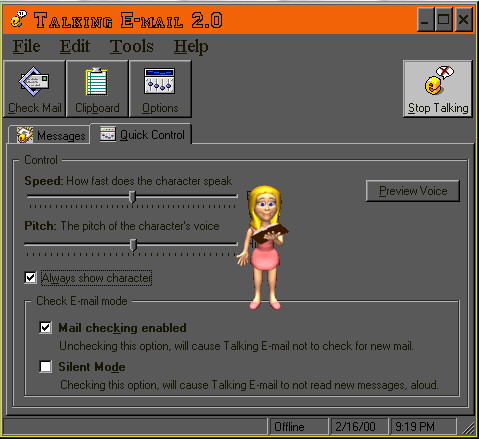Click the window resize grip corner
Viewport: 479px width, 439px height.
coord(468,427)
